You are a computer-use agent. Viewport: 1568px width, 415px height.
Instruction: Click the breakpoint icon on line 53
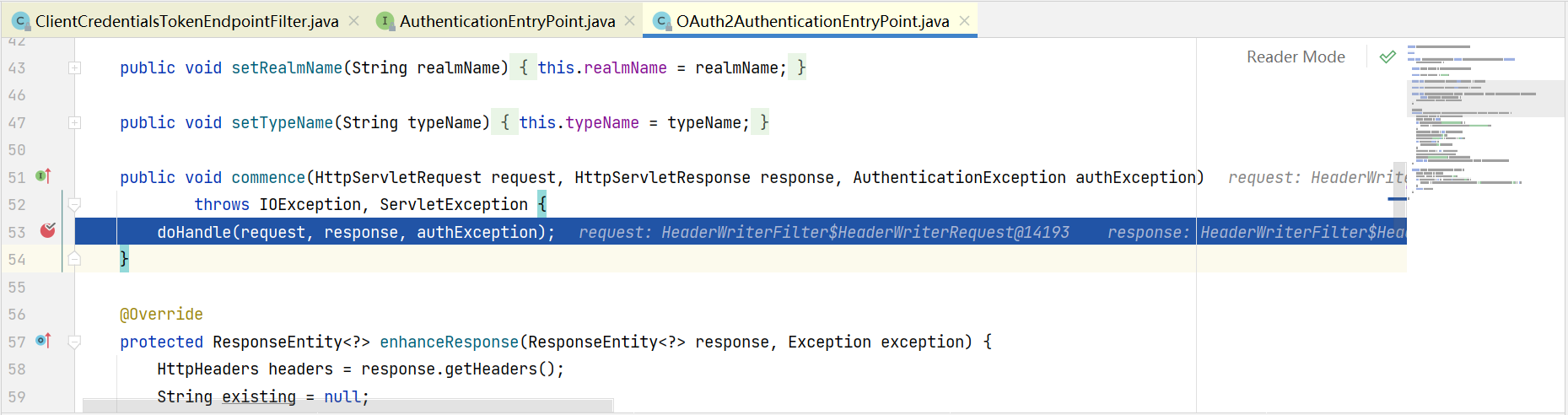click(48, 230)
